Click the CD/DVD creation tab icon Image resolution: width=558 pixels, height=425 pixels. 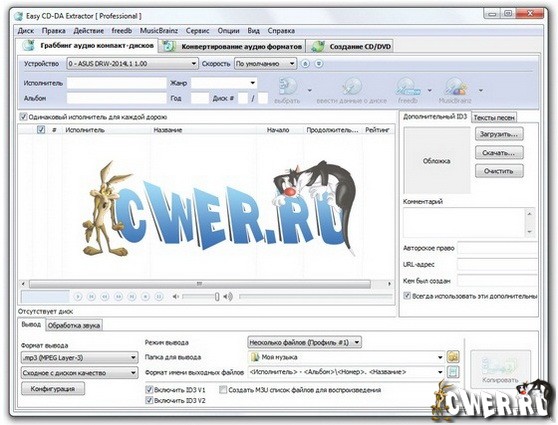(x=317, y=46)
